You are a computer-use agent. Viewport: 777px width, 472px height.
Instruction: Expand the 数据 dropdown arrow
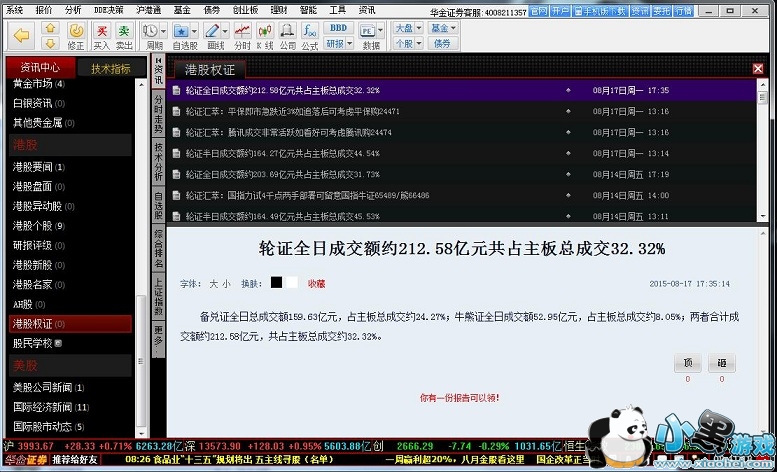[x=381, y=31]
